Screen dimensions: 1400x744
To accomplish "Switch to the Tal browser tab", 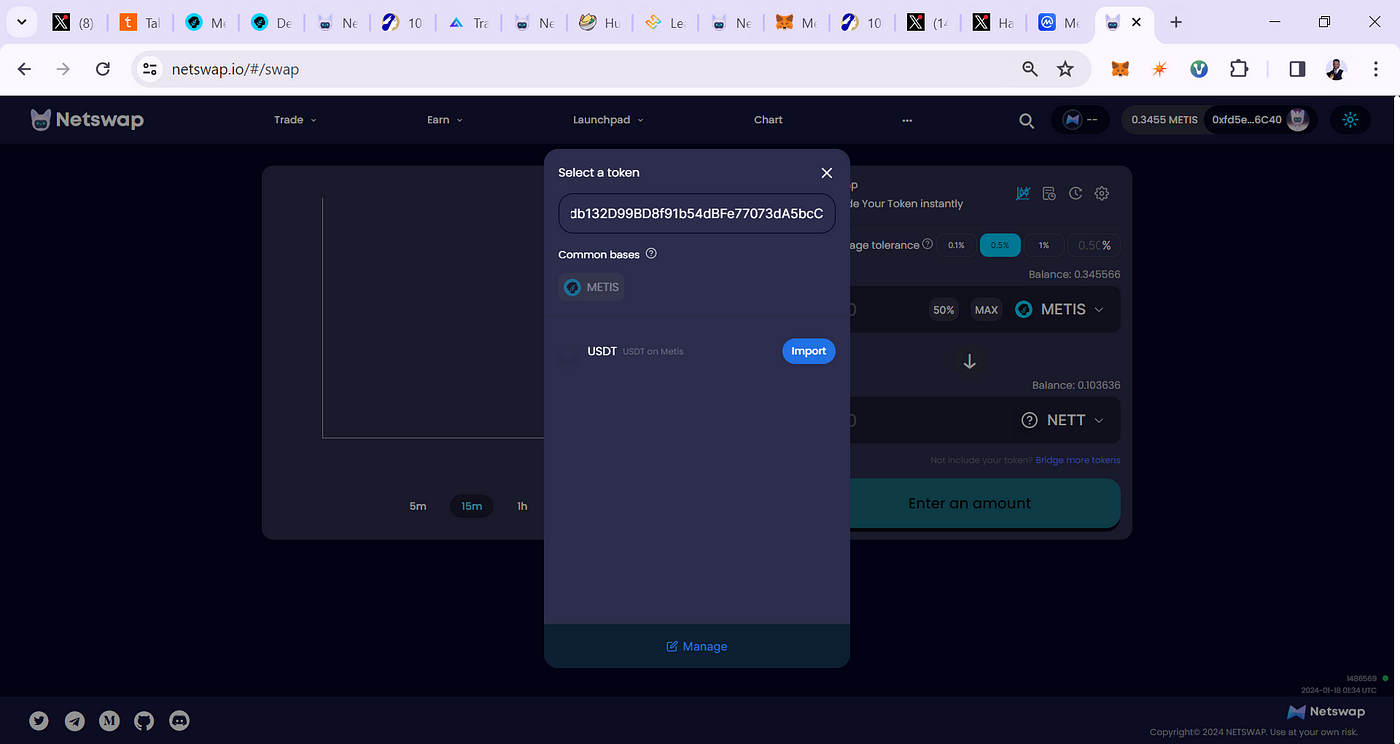I will 140,22.
